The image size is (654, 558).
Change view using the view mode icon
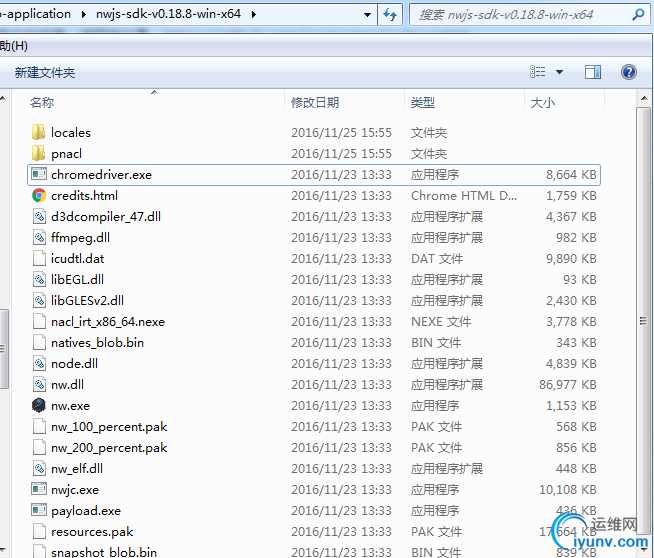click(538, 72)
